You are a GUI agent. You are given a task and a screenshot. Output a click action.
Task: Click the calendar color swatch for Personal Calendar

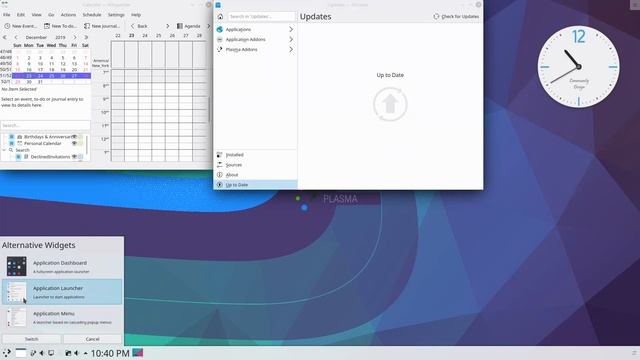81,144
